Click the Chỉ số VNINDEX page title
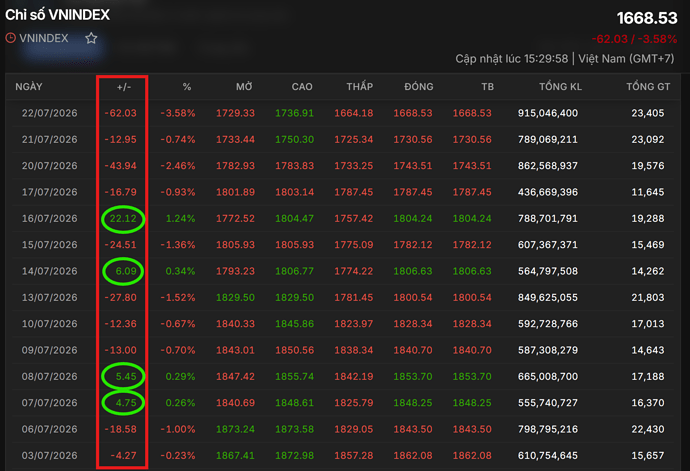The height and width of the screenshot is (471, 690). pos(58,15)
